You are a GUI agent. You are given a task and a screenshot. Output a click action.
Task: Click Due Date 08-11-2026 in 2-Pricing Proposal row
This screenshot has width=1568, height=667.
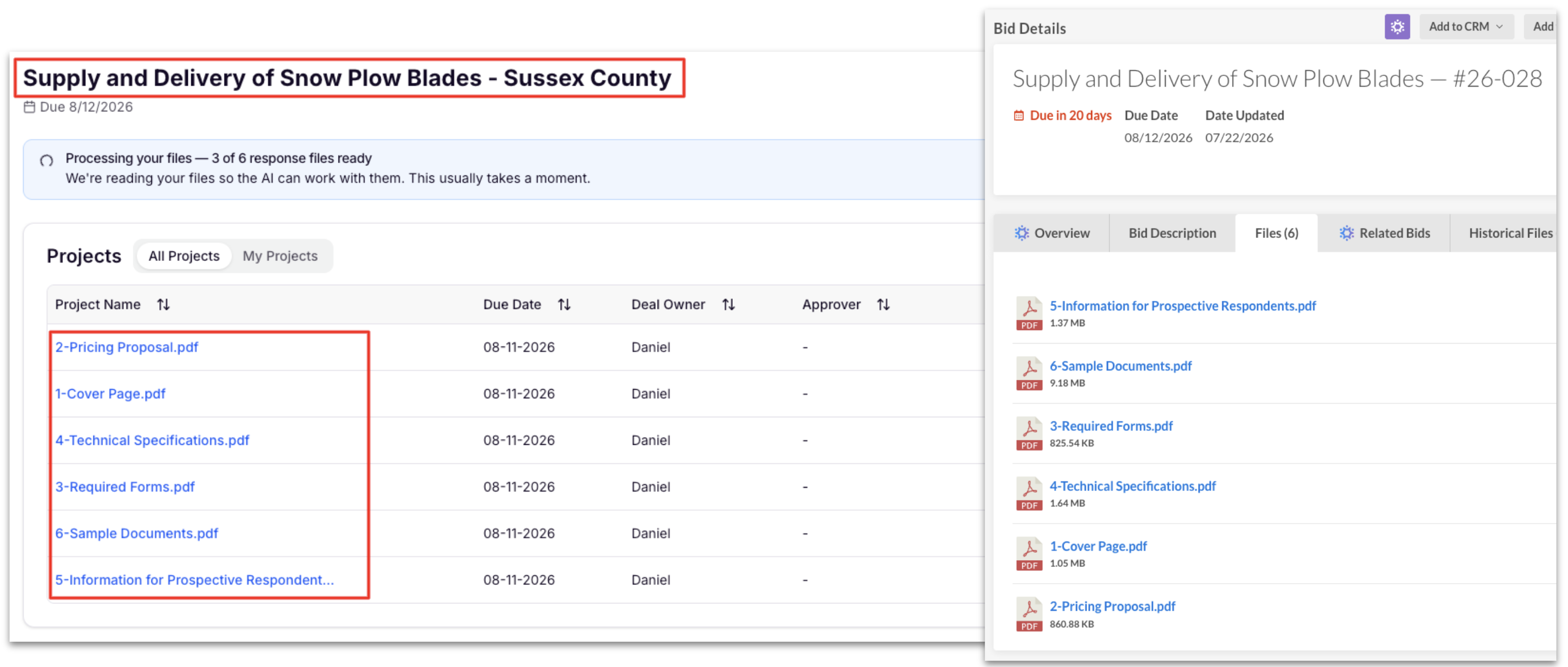coord(519,348)
